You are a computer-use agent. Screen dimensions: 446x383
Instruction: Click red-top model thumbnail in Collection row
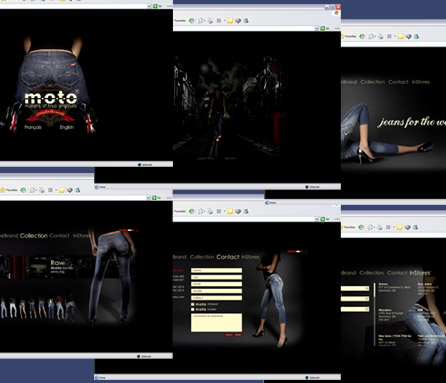tap(60, 308)
